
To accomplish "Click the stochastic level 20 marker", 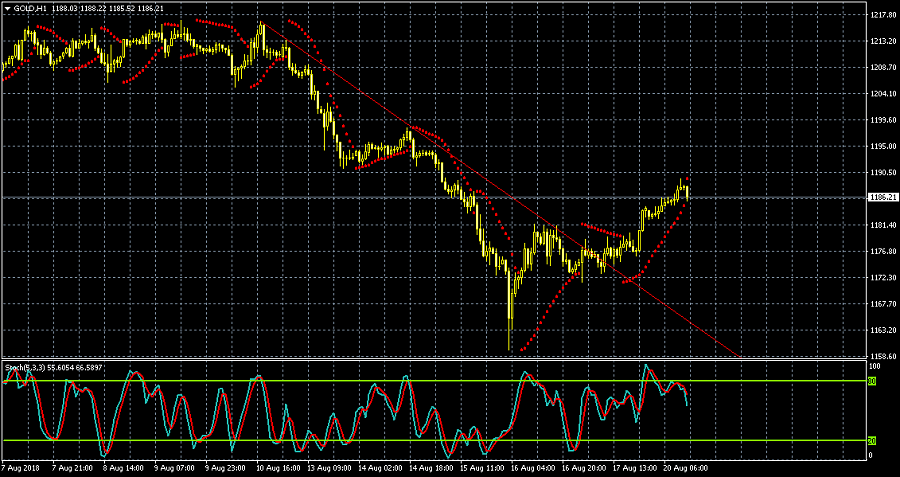I will click(870, 440).
